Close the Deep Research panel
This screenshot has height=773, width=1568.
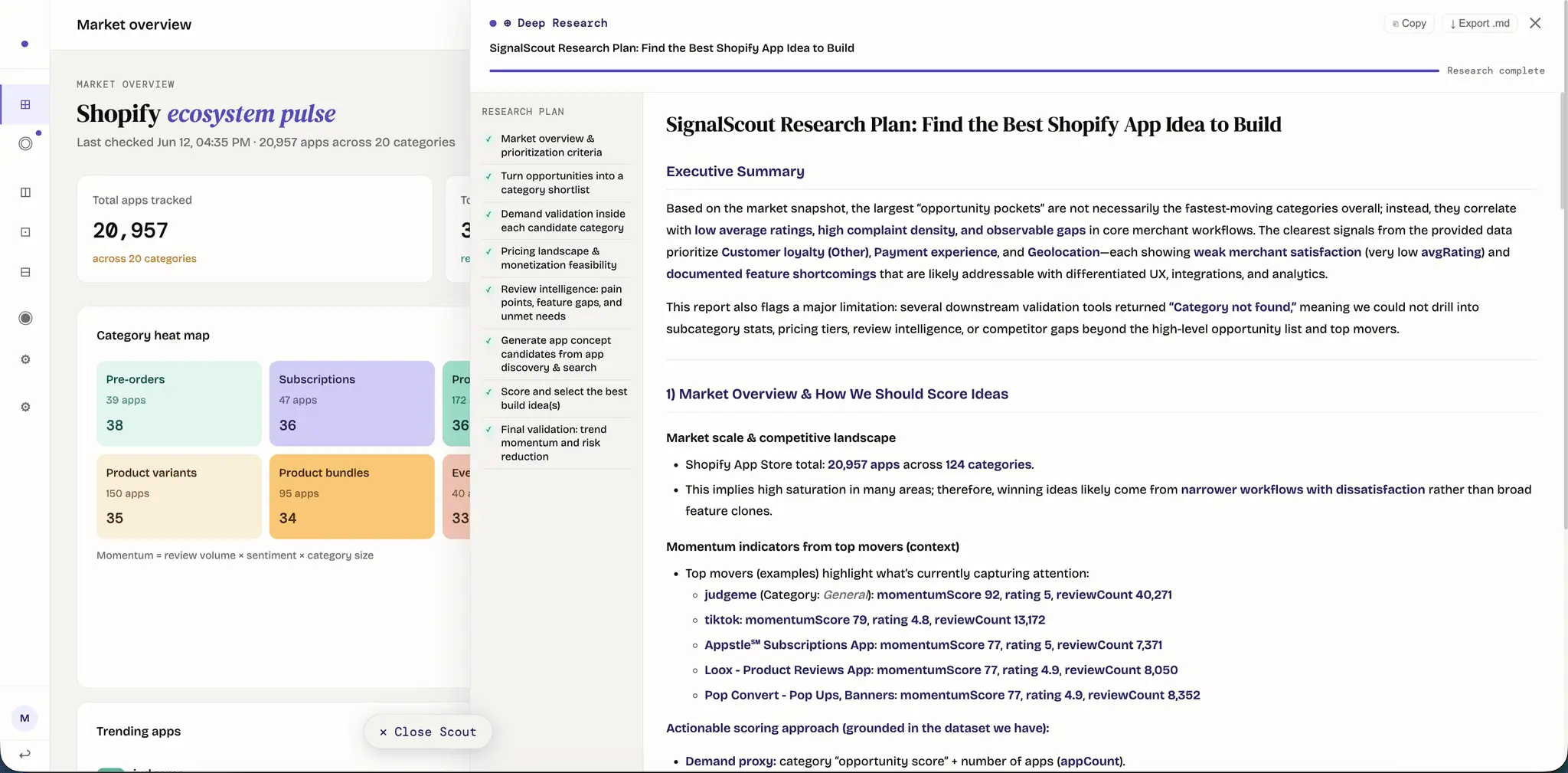click(1535, 23)
